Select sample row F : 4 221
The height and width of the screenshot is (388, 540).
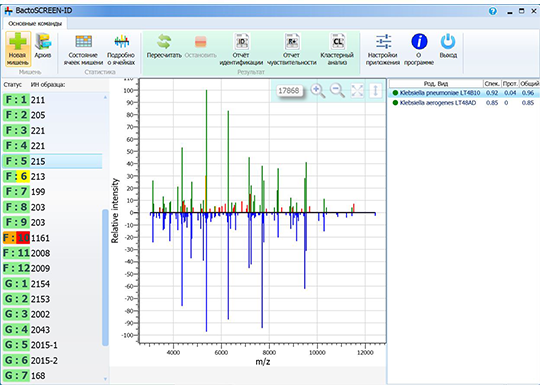click(x=52, y=146)
